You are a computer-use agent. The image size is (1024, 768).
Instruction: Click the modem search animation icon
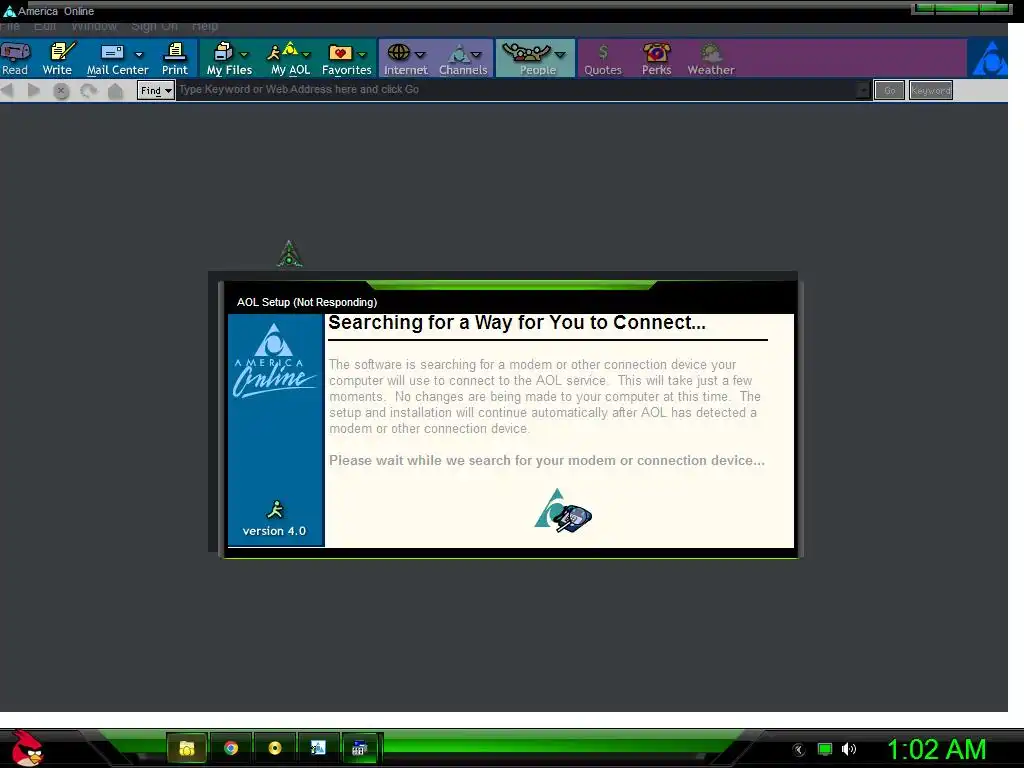click(x=563, y=511)
